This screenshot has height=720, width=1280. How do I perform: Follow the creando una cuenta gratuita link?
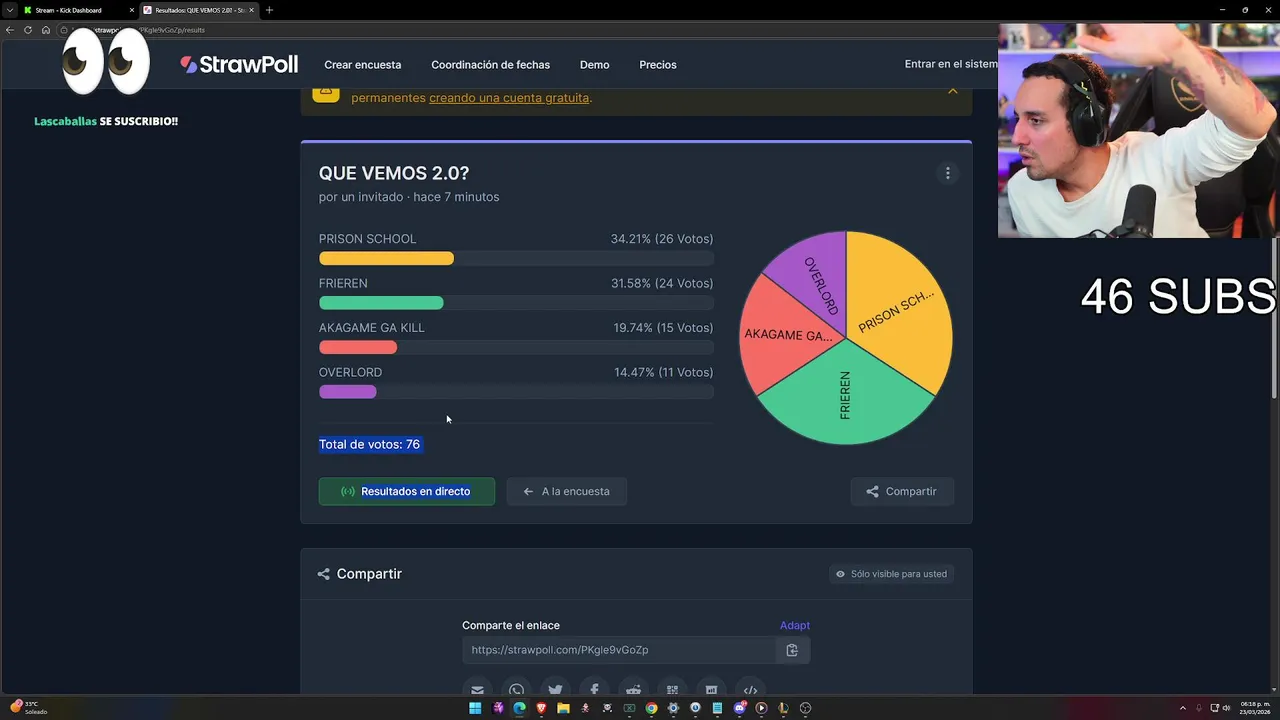point(509,98)
